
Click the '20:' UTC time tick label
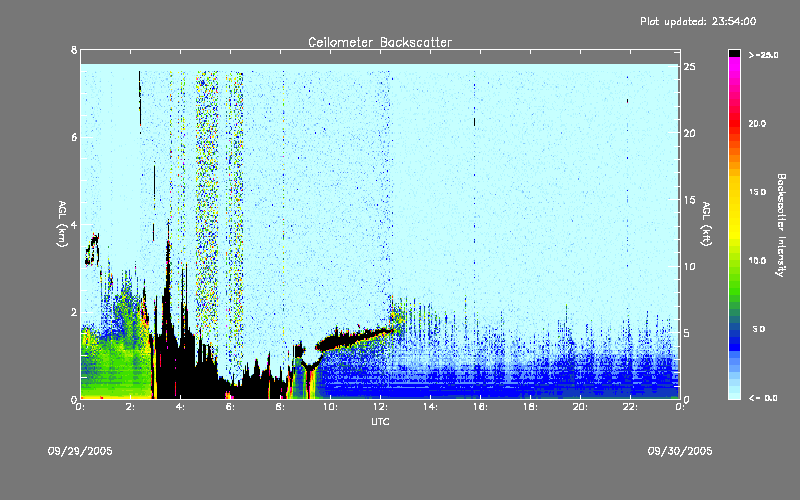pos(580,407)
